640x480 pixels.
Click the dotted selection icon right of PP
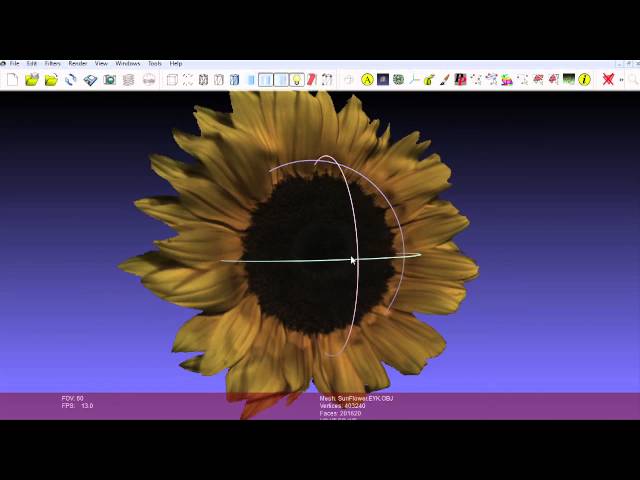coord(476,79)
